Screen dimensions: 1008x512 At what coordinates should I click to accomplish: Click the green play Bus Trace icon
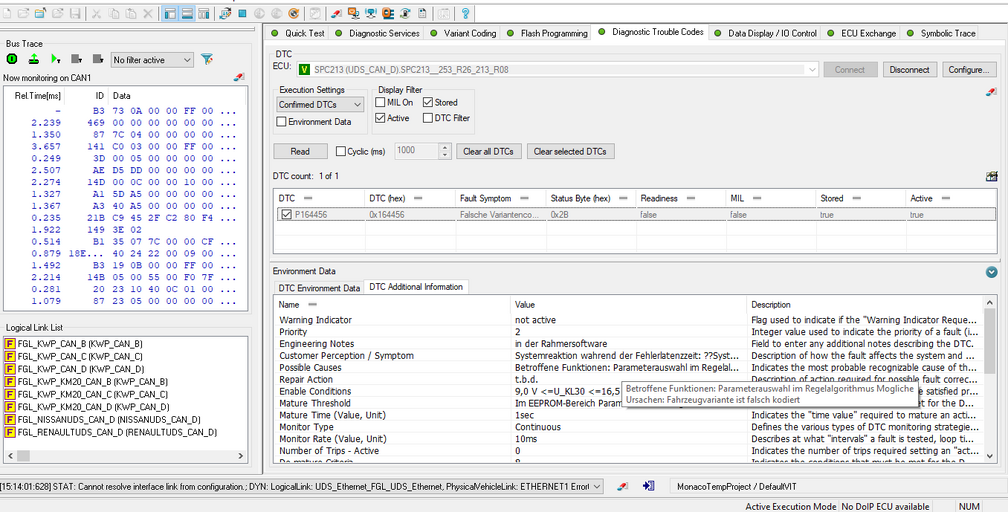55,59
